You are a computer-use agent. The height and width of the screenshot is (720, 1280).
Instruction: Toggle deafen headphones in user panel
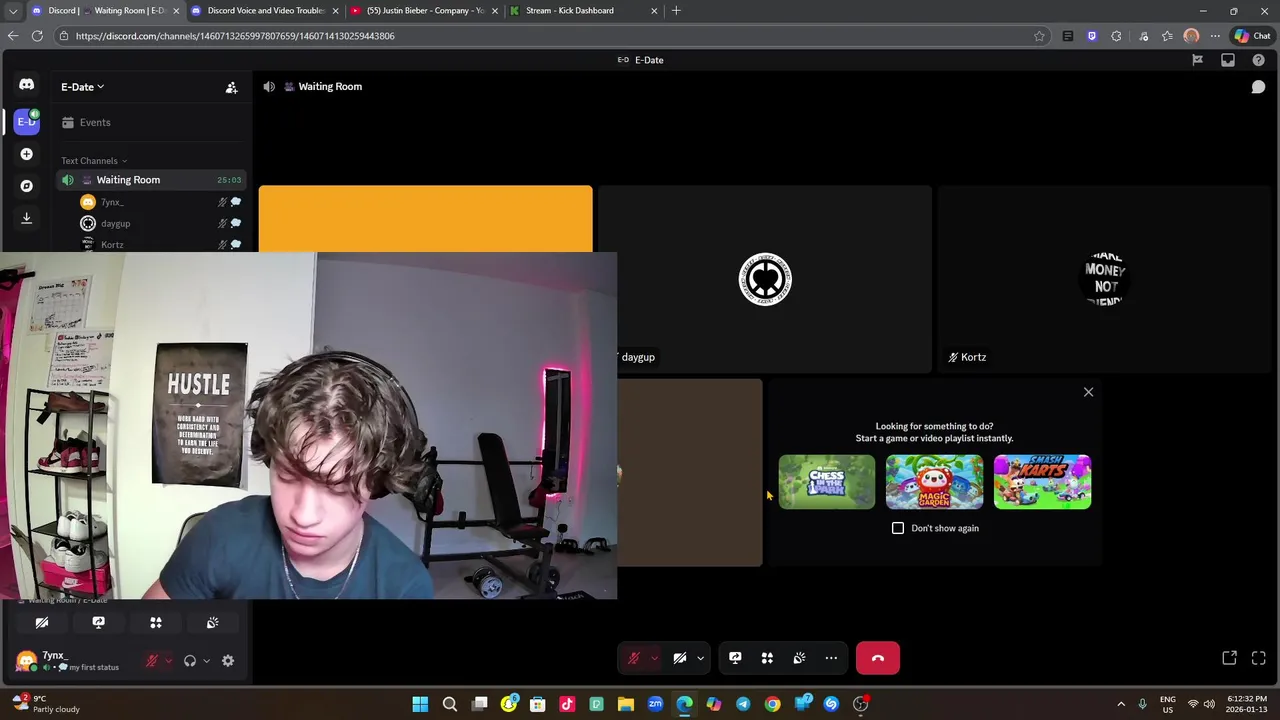click(190, 661)
